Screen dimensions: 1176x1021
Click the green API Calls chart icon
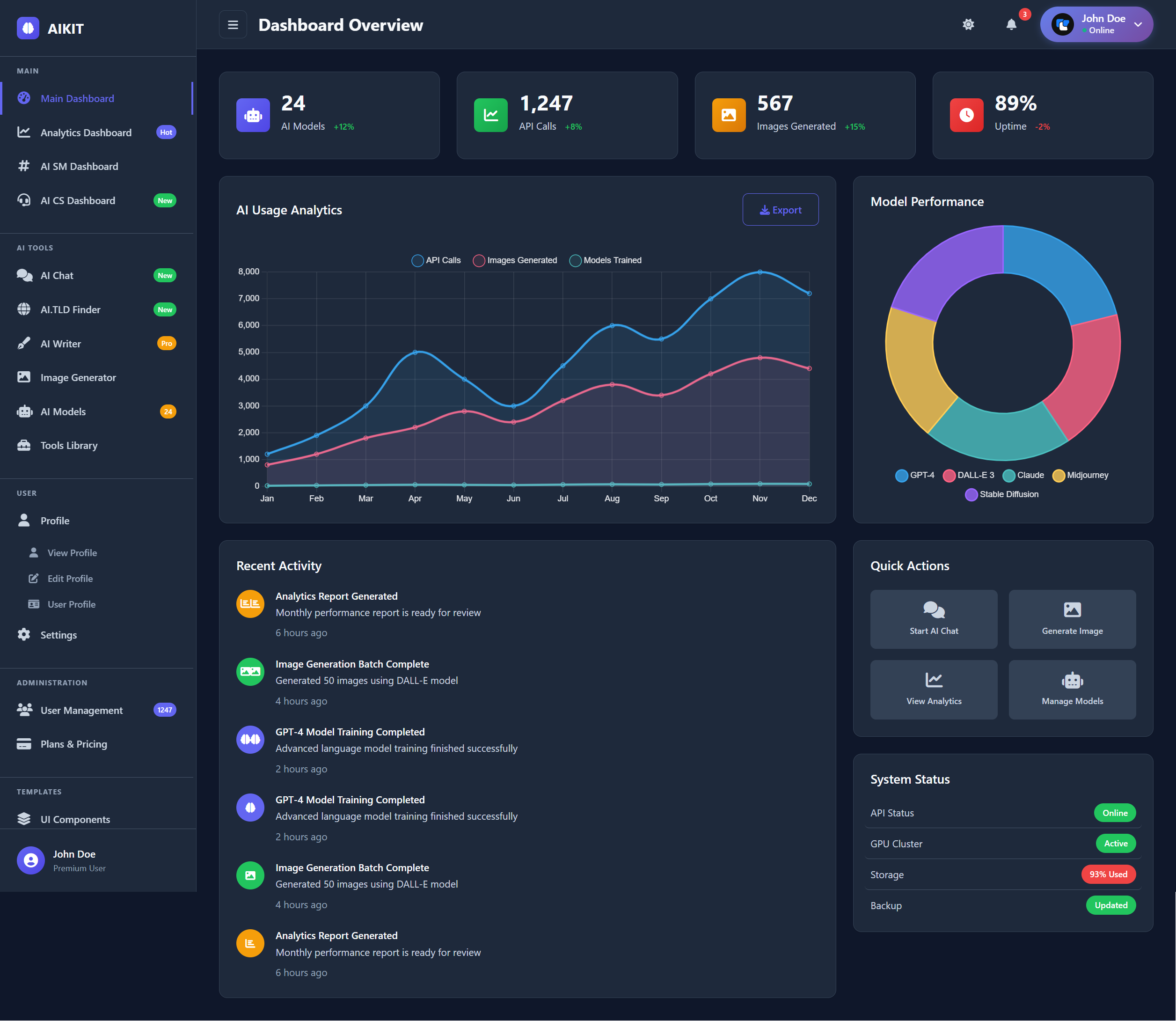[x=490, y=116]
